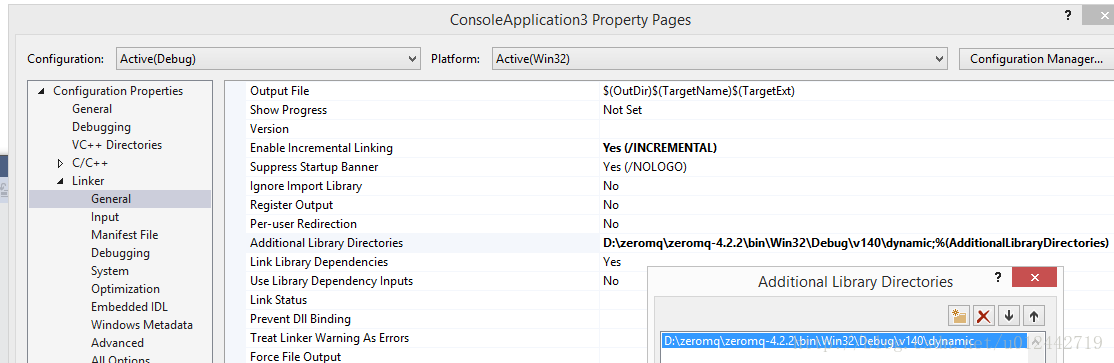1114x363 pixels.
Task: Collapse the Configuration Properties node
Action: (41, 91)
